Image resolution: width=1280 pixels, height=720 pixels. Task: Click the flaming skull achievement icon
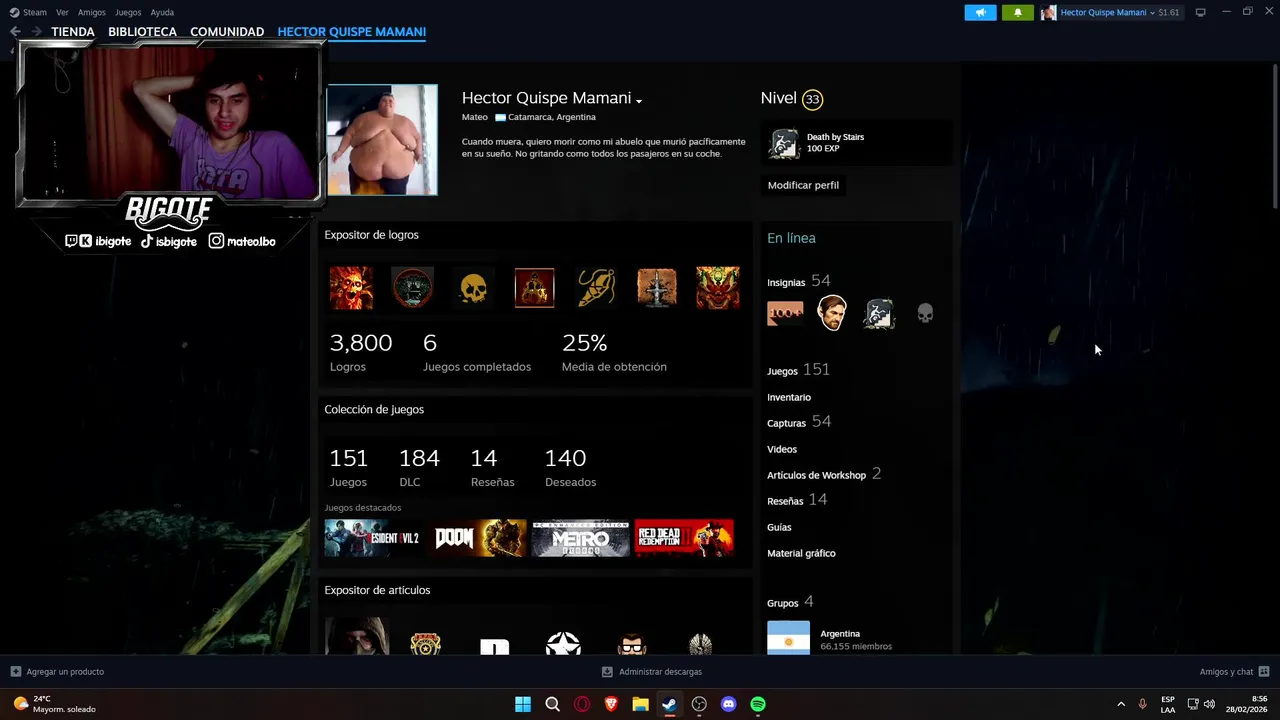coord(351,288)
